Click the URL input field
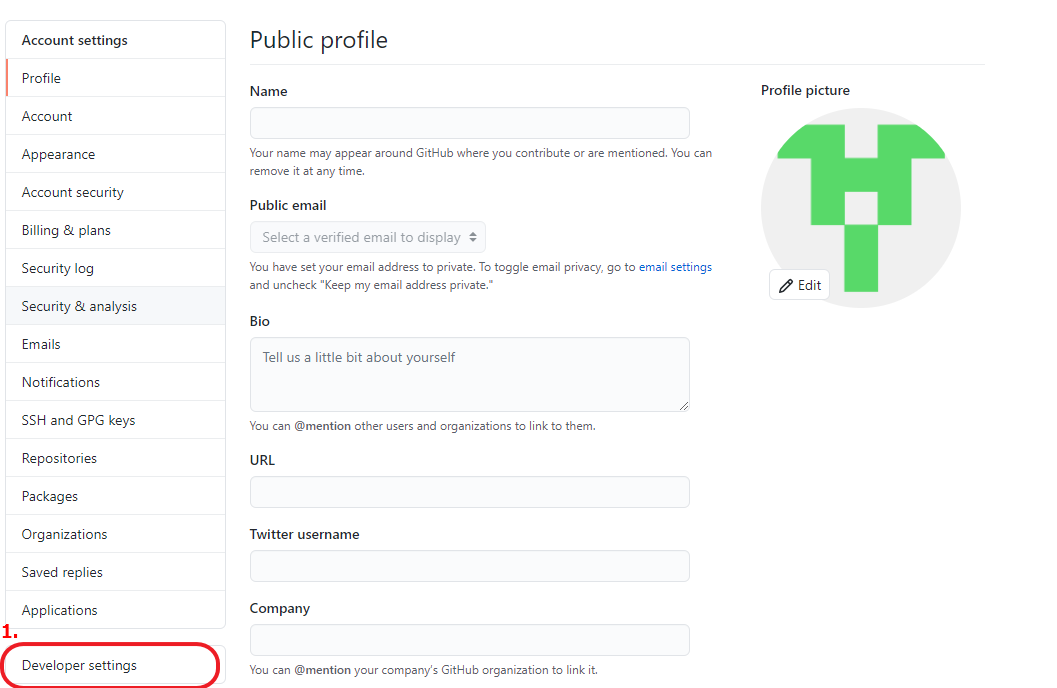This screenshot has width=1057, height=688. [470, 492]
